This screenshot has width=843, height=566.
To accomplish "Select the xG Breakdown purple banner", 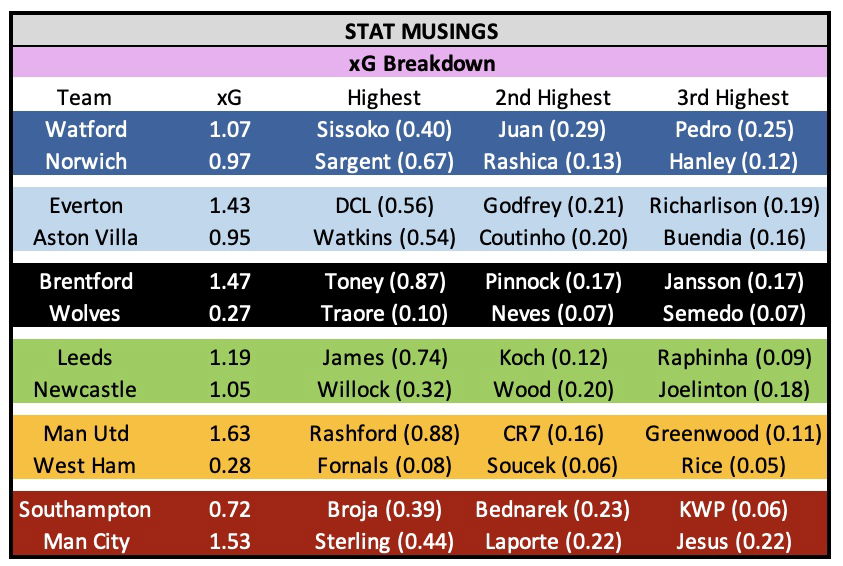I will tap(421, 63).
